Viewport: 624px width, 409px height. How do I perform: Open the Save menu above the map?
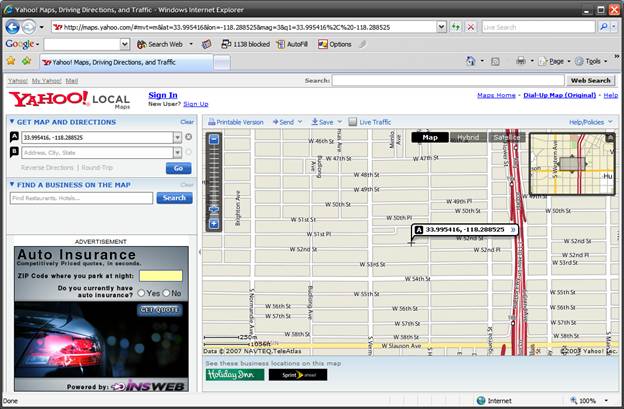pos(326,122)
